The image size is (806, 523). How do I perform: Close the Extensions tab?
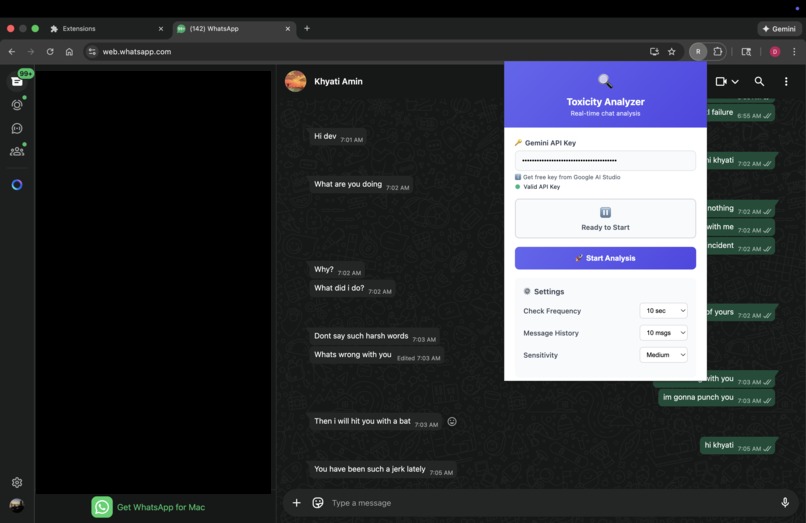161,29
